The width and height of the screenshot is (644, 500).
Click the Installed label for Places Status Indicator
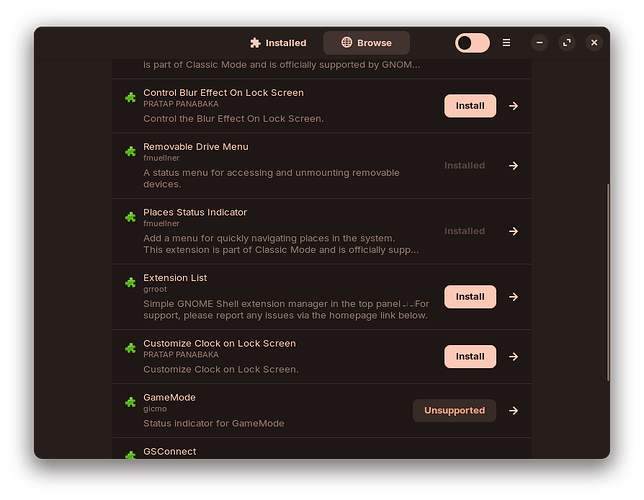click(465, 231)
